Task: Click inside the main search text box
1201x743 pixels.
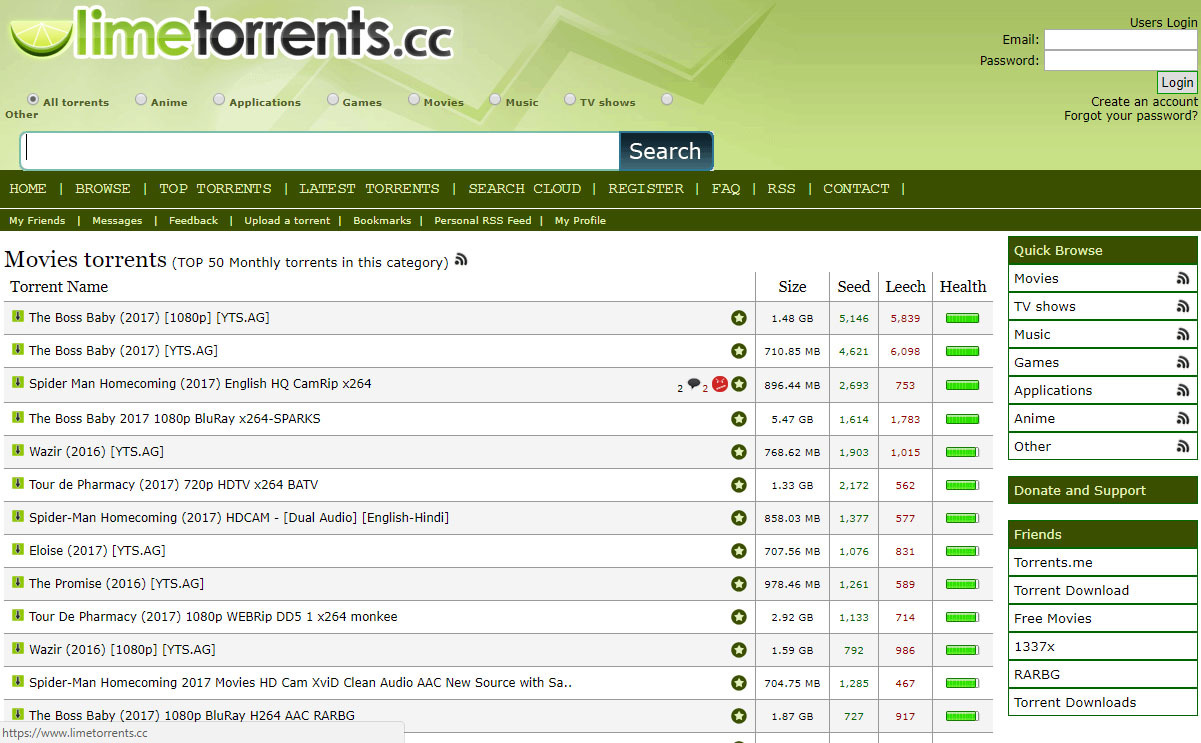Action: point(320,151)
